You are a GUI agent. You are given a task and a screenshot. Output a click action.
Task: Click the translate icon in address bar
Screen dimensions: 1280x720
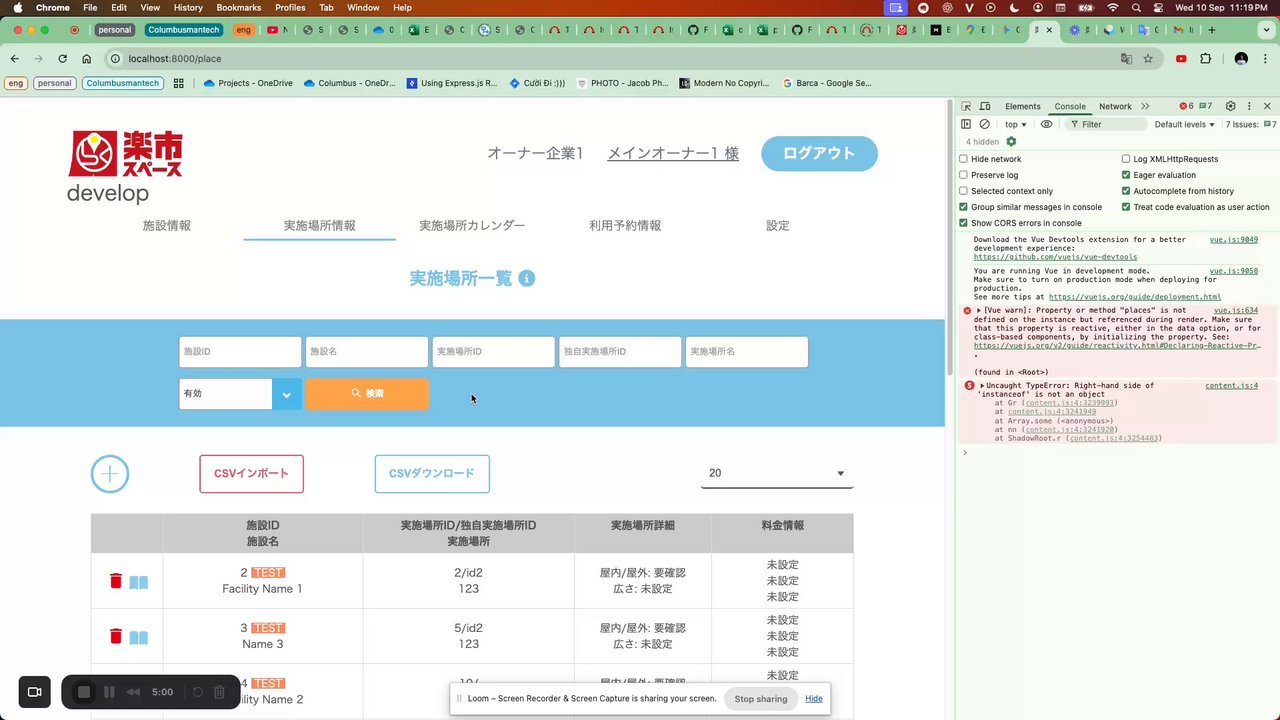(x=1127, y=59)
